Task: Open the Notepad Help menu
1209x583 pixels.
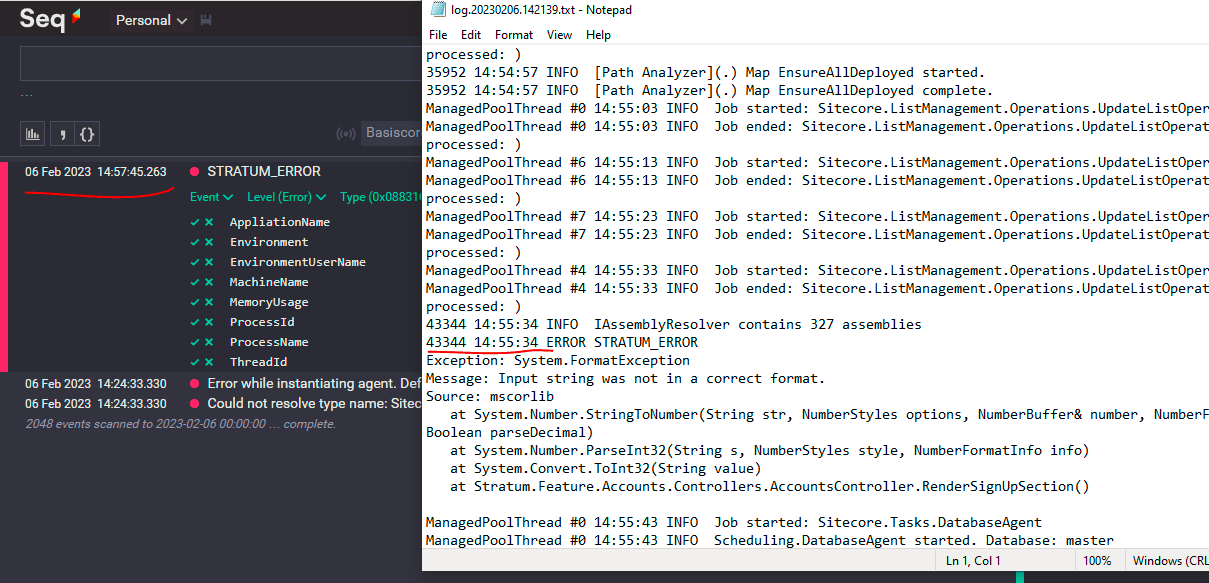Action: pyautogui.click(x=598, y=35)
